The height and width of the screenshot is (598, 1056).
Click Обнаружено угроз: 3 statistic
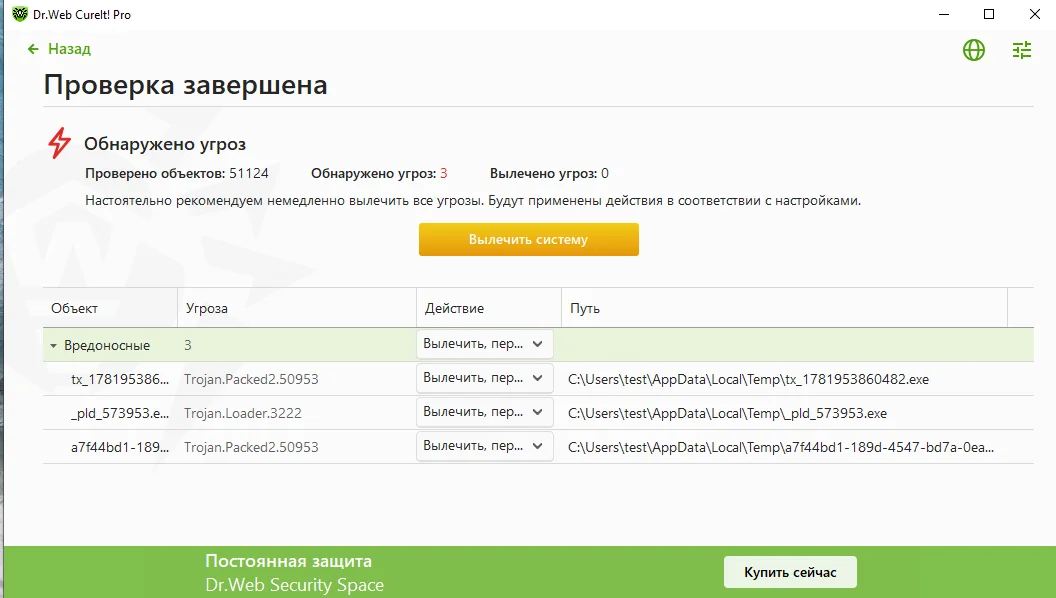click(379, 174)
